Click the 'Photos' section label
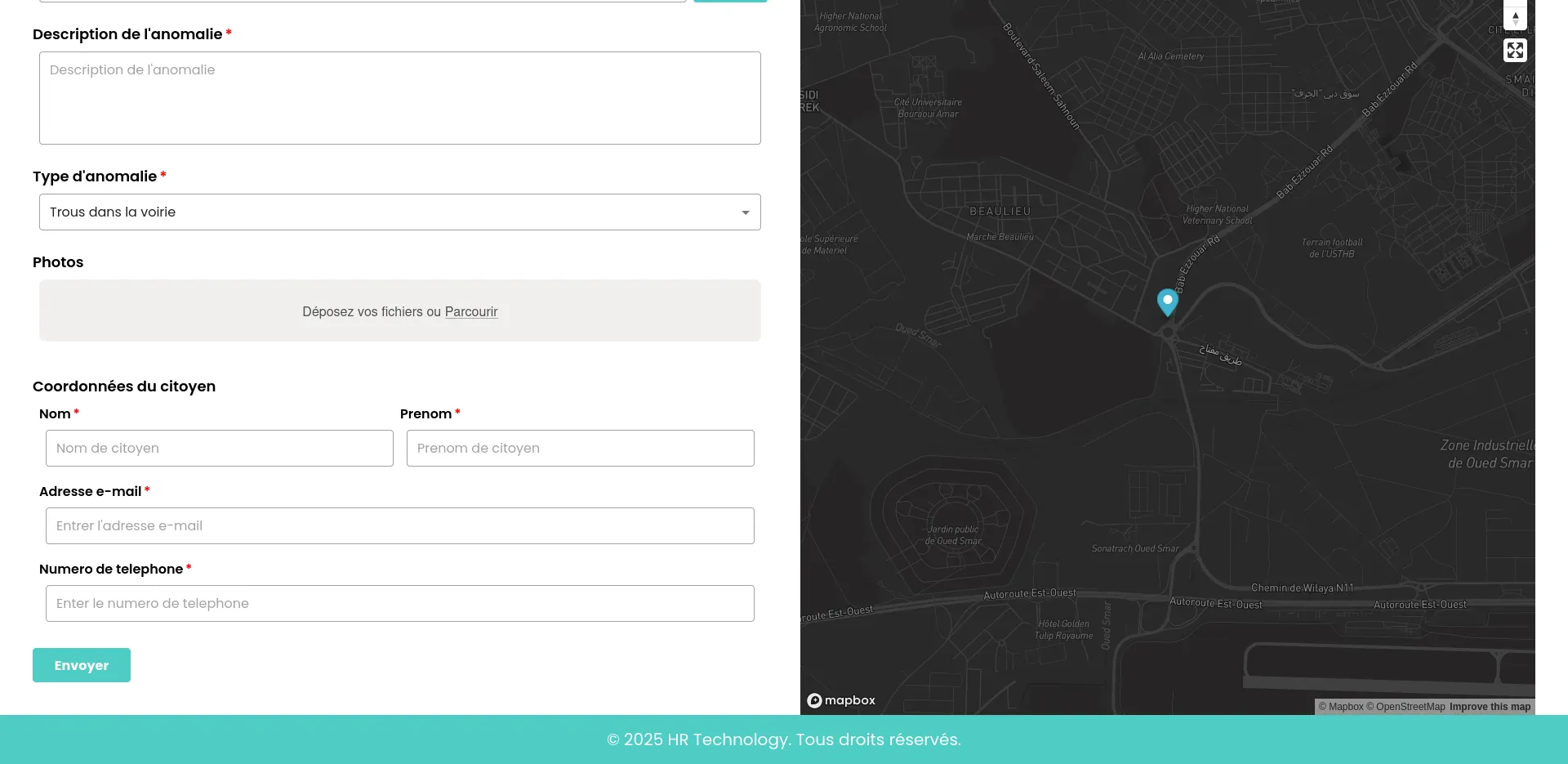Screen dimensions: 1568x764 58,262
